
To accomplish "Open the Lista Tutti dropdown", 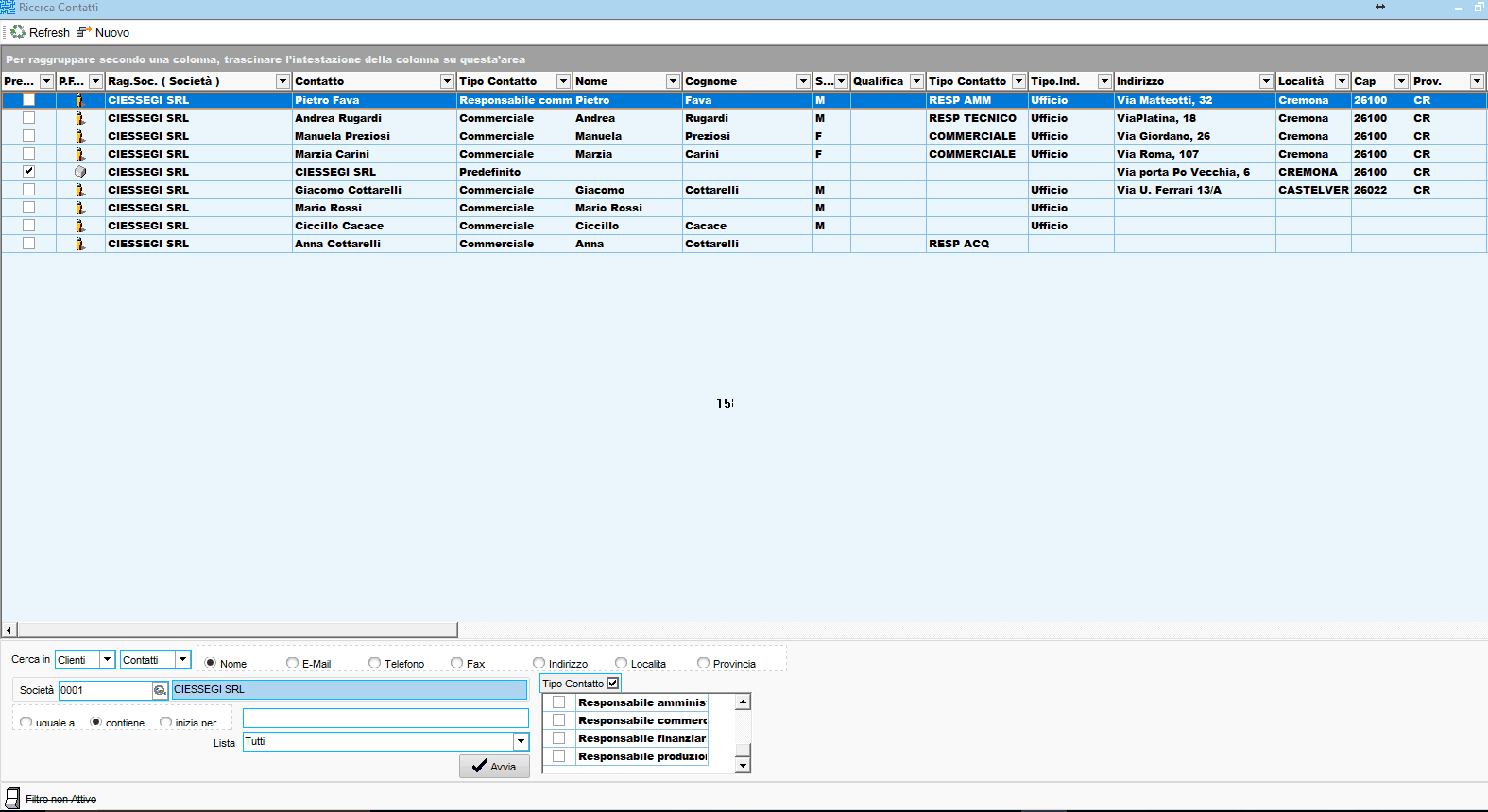I will pyautogui.click(x=521, y=742).
